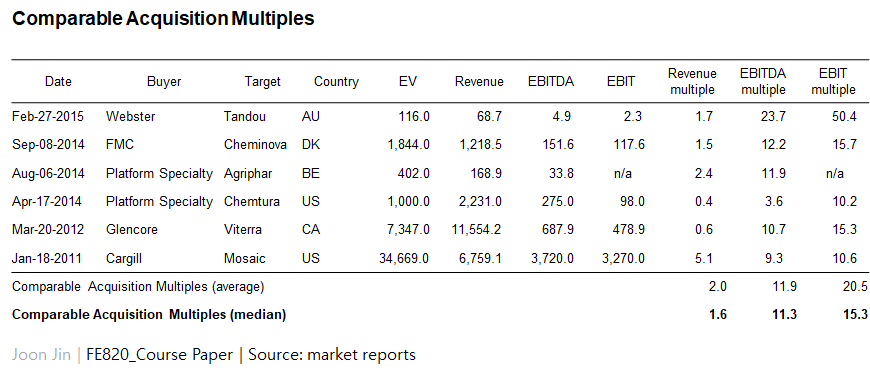The width and height of the screenshot is (870, 374).
Task: Click the Comparable Acquisition Multiples title
Action: point(163,19)
